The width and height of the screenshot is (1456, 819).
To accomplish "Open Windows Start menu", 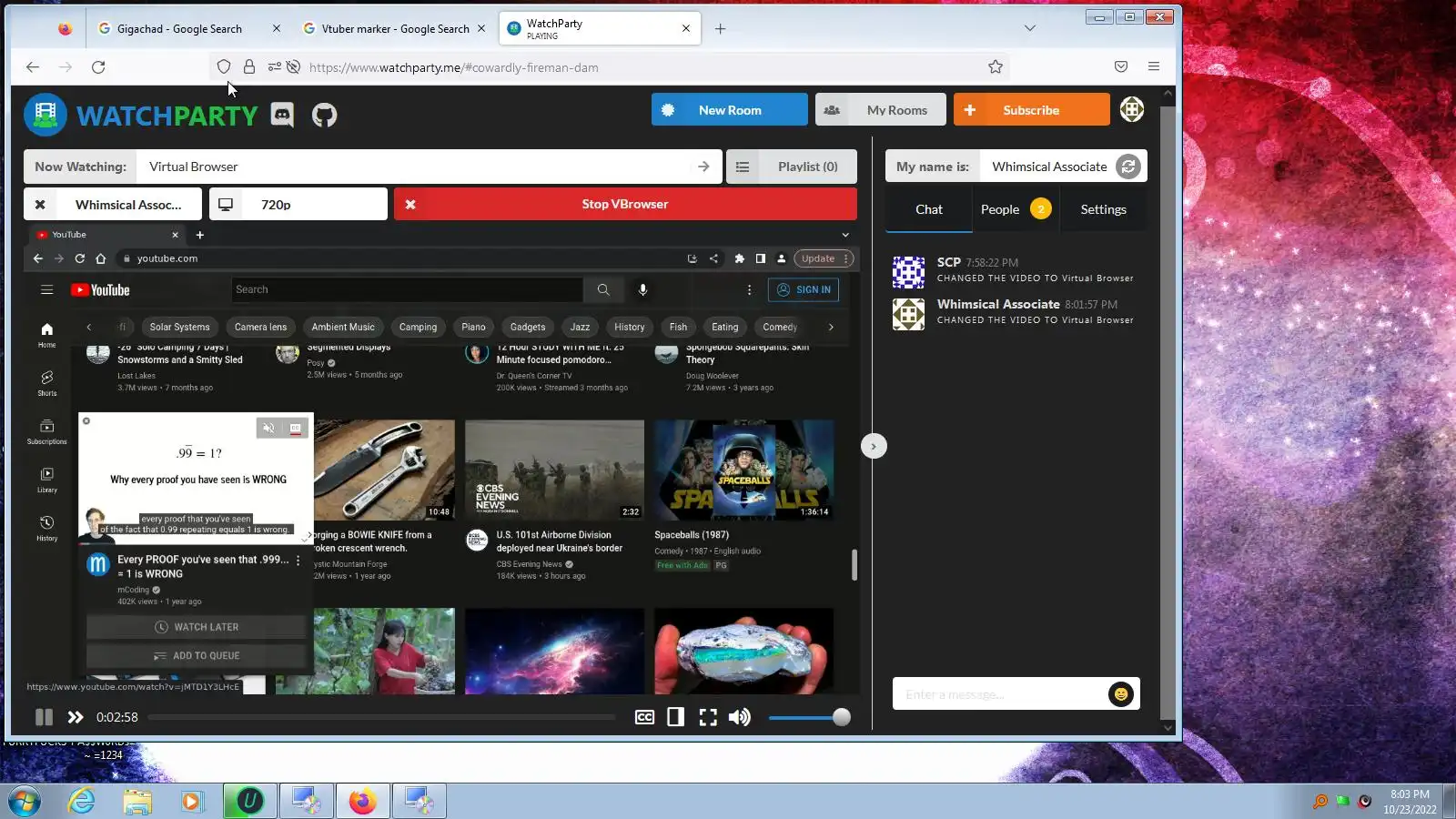I will (25, 801).
